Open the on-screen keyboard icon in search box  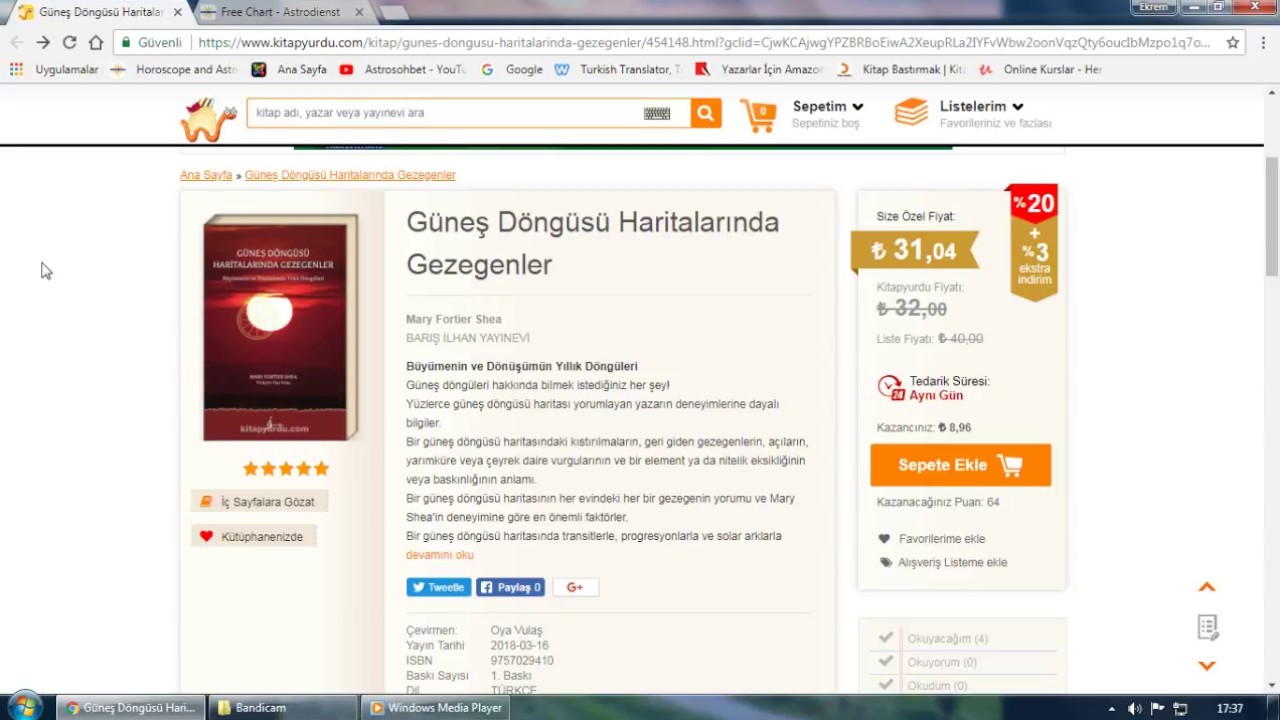[x=657, y=113]
